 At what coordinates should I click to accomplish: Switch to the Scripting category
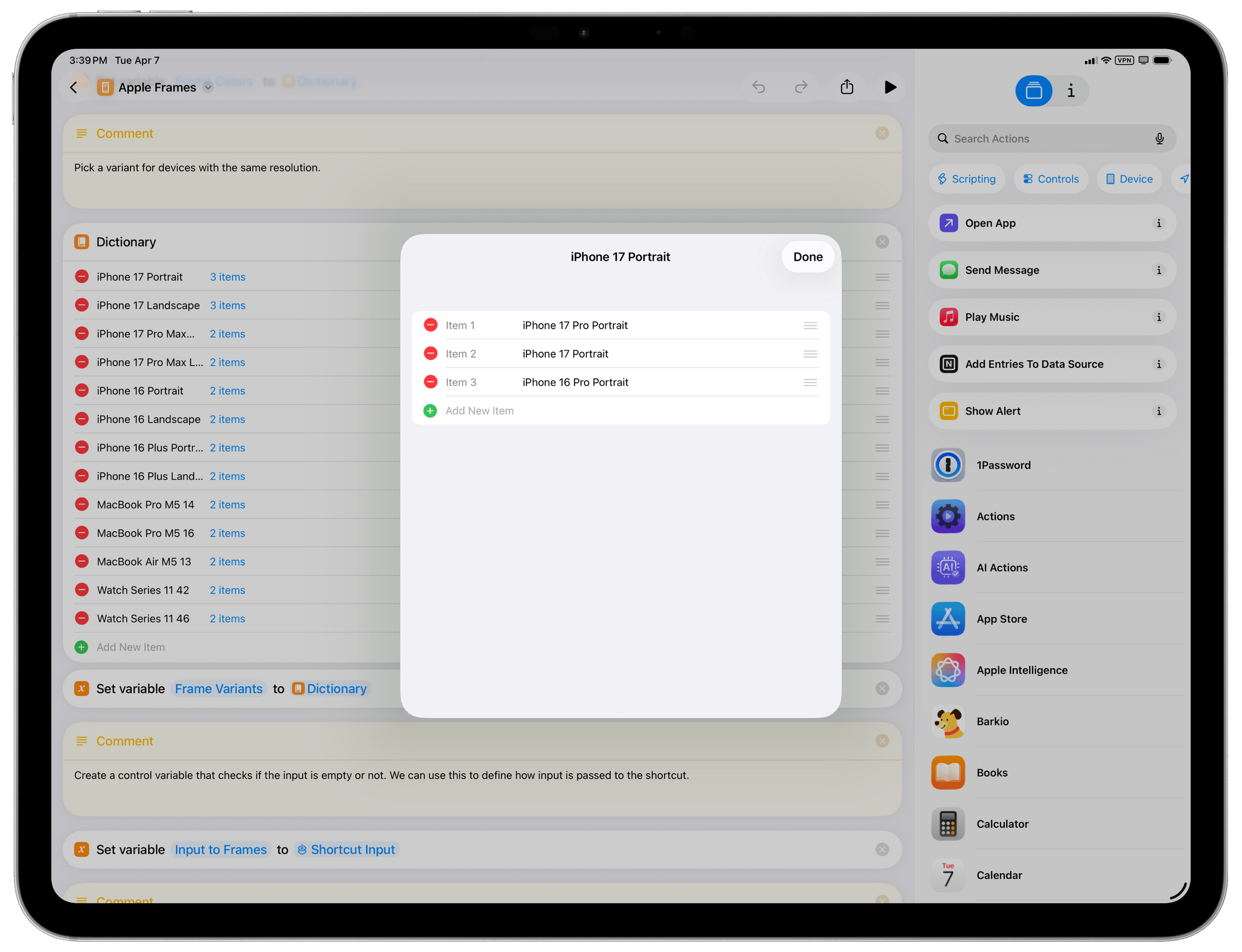(x=967, y=178)
